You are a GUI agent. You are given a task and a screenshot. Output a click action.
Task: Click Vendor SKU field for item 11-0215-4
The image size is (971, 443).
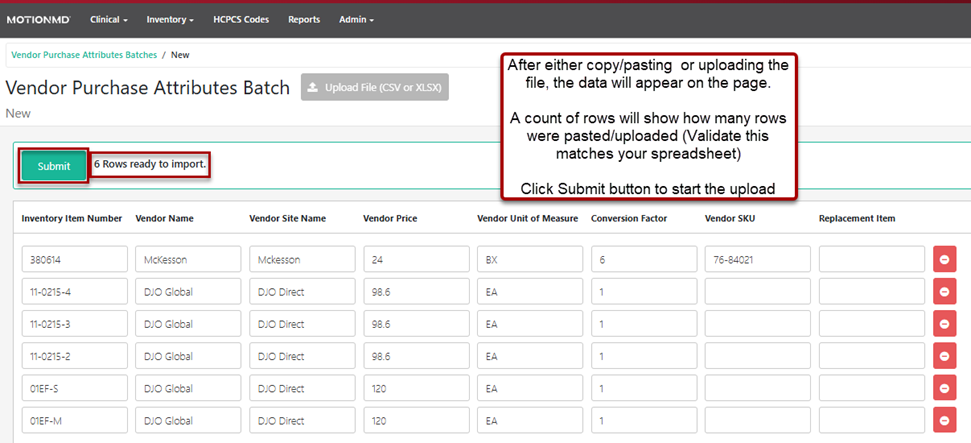pyautogui.click(x=758, y=292)
